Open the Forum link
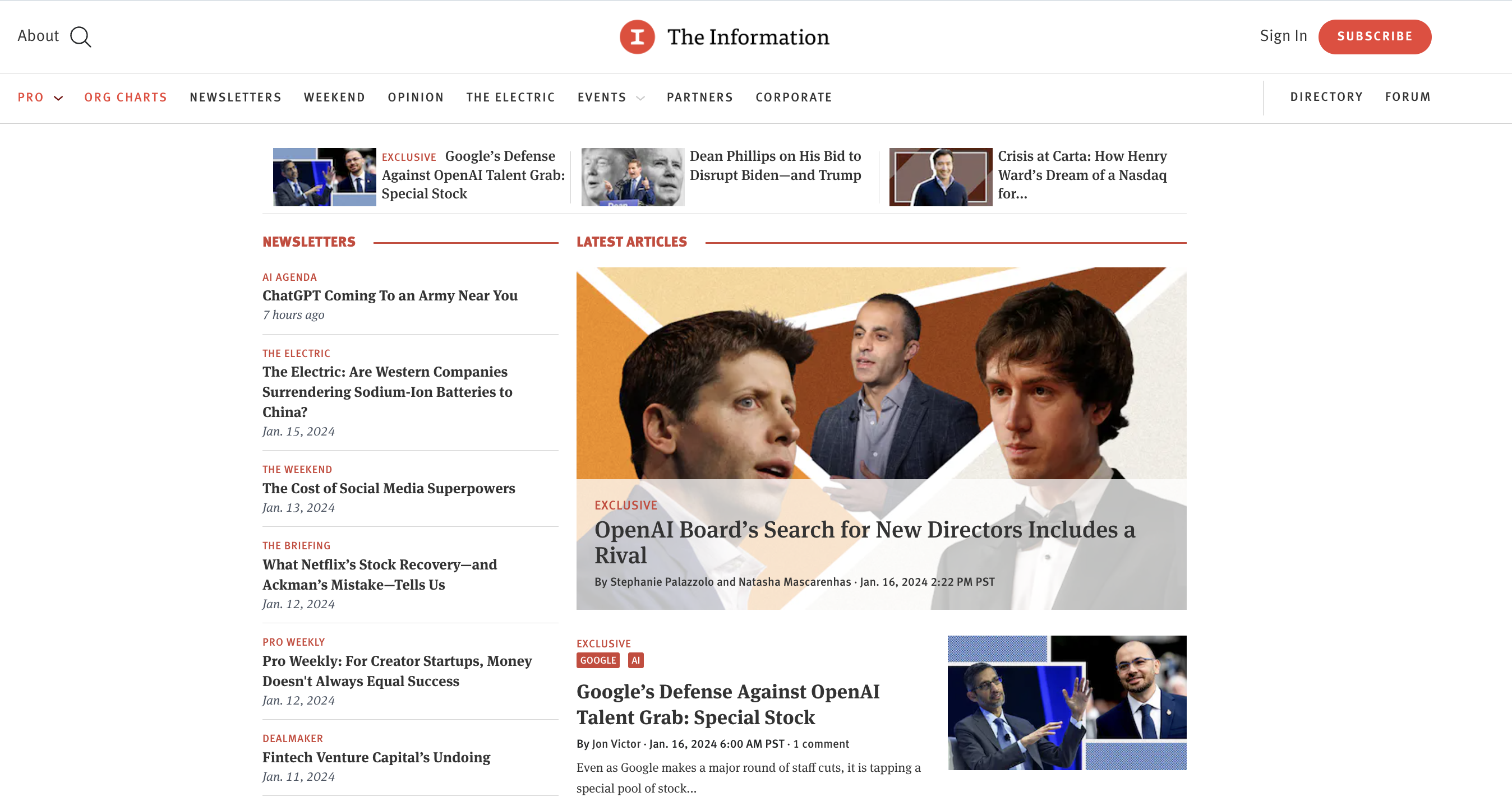 (x=1407, y=97)
